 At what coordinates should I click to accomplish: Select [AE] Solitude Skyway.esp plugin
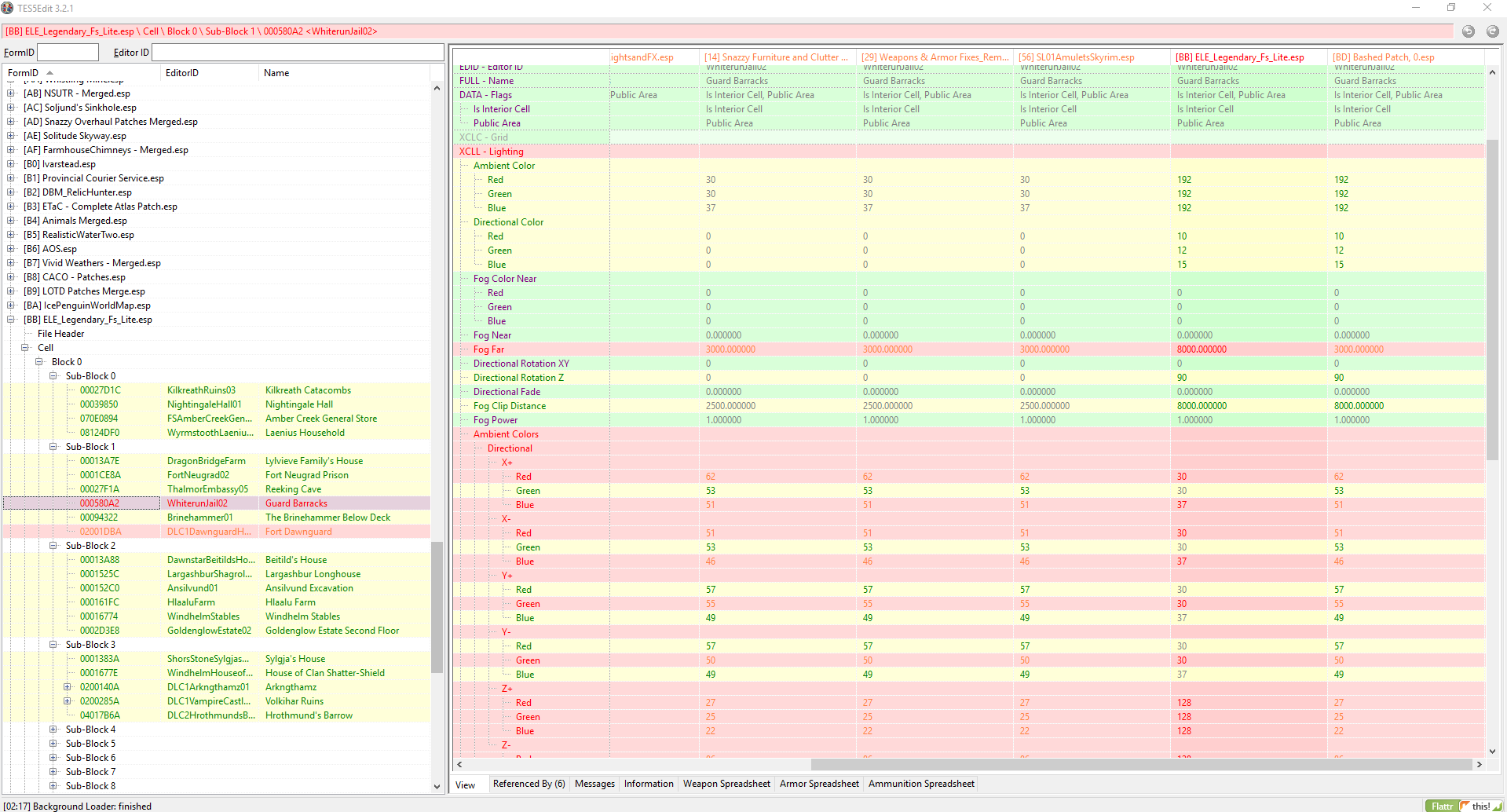(x=75, y=136)
